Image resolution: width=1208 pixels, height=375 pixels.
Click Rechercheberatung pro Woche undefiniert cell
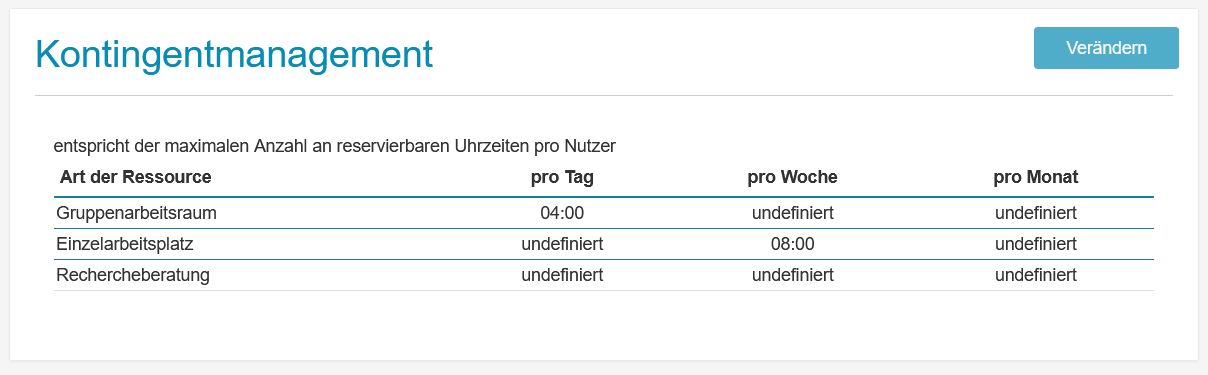click(793, 275)
